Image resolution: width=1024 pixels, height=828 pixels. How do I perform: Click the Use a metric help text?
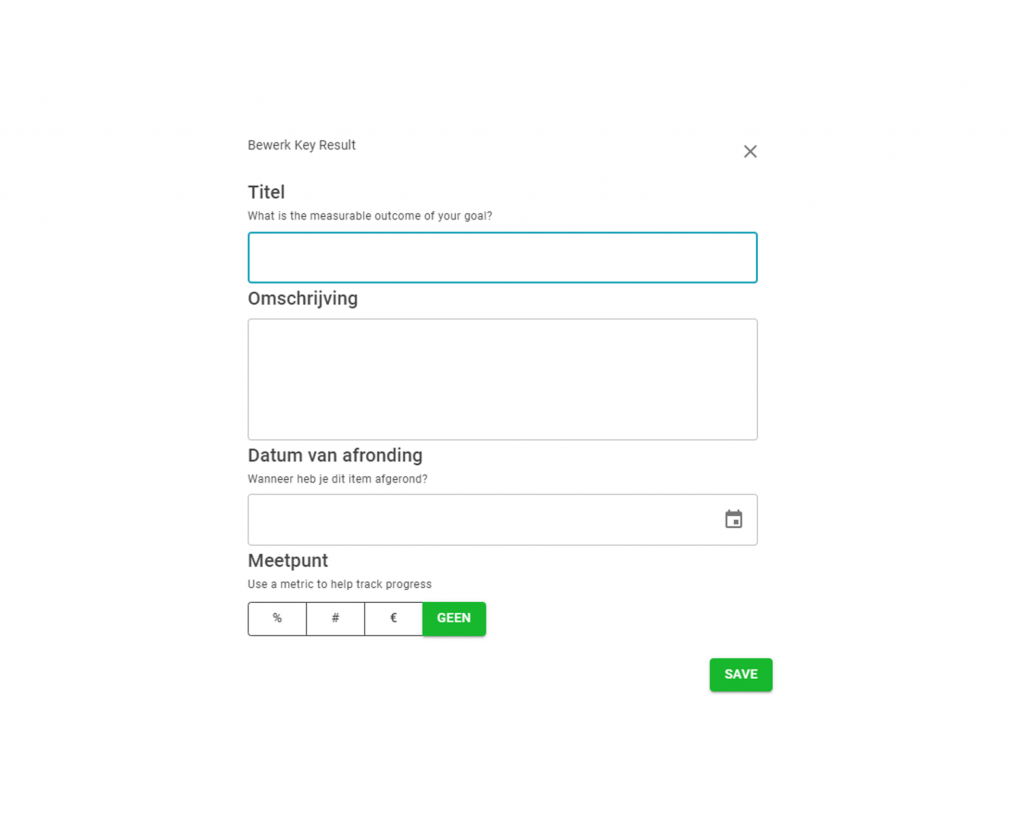pyautogui.click(x=340, y=584)
